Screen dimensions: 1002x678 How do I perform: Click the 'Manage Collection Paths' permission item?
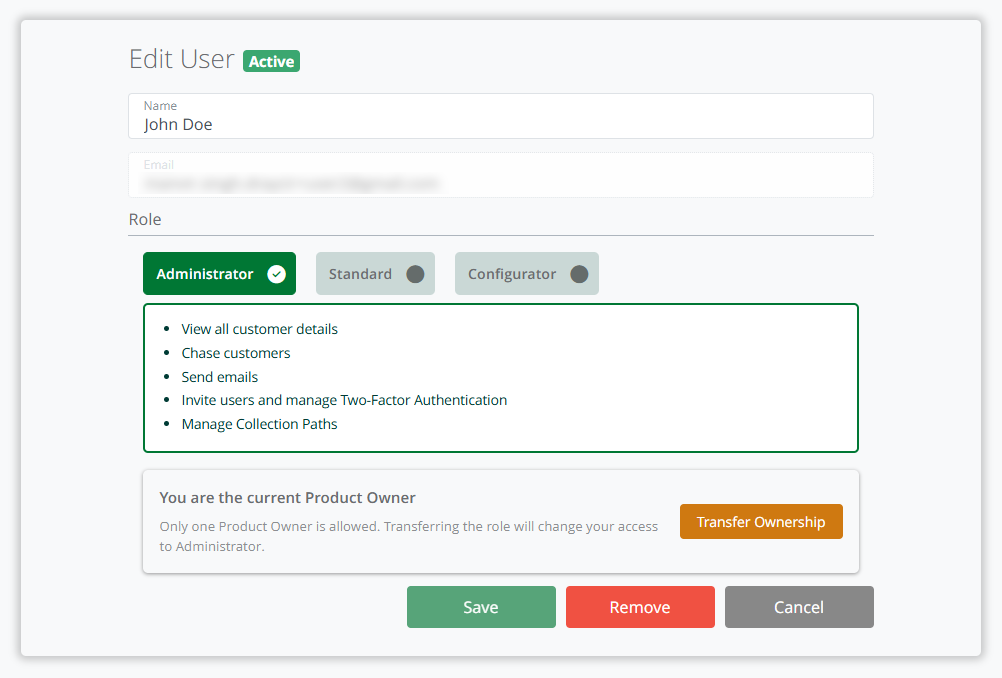259,424
